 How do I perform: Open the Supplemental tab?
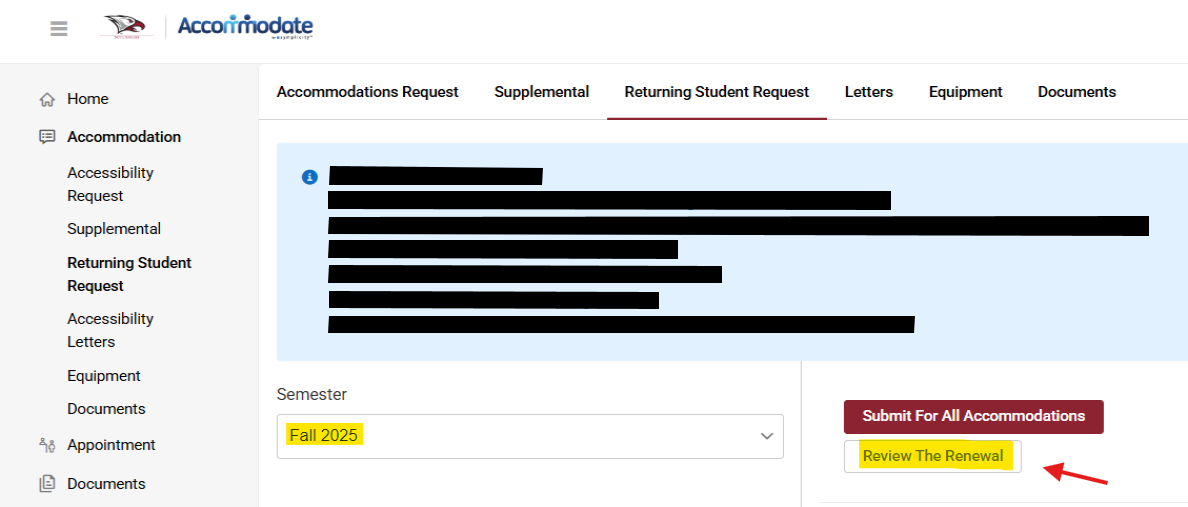click(x=542, y=92)
